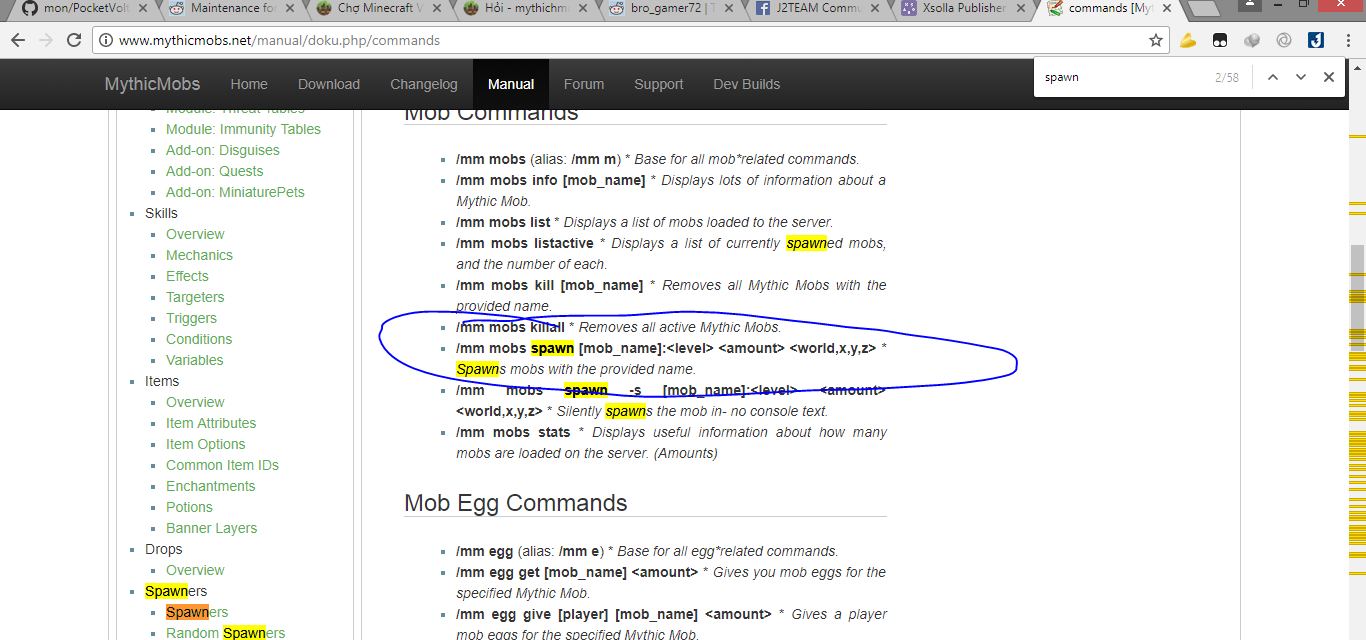The width and height of the screenshot is (1366, 640).
Task: Open 'Random Spawners' sidebar link
Action: coord(225,633)
